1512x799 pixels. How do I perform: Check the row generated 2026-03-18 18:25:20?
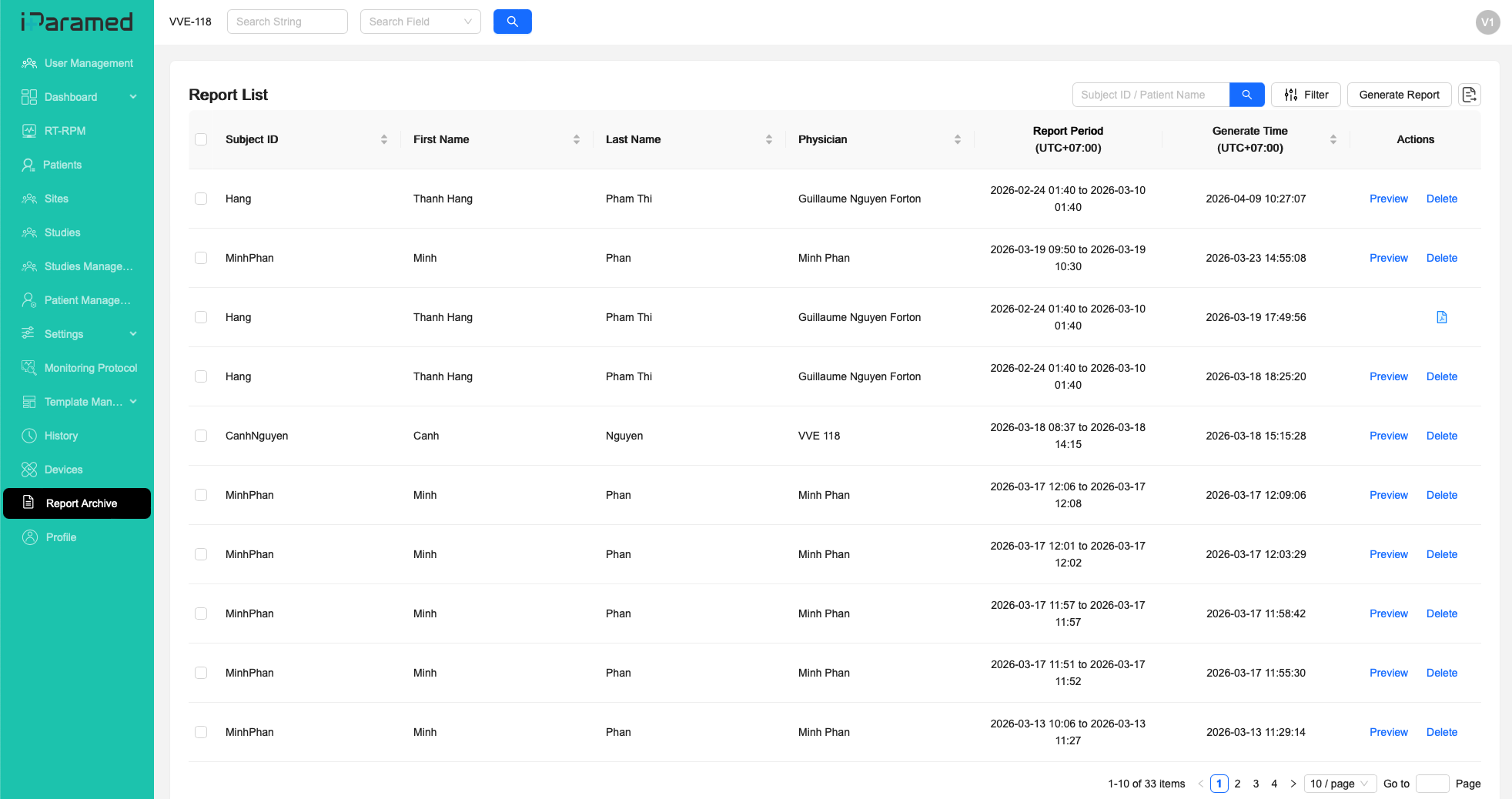click(201, 376)
